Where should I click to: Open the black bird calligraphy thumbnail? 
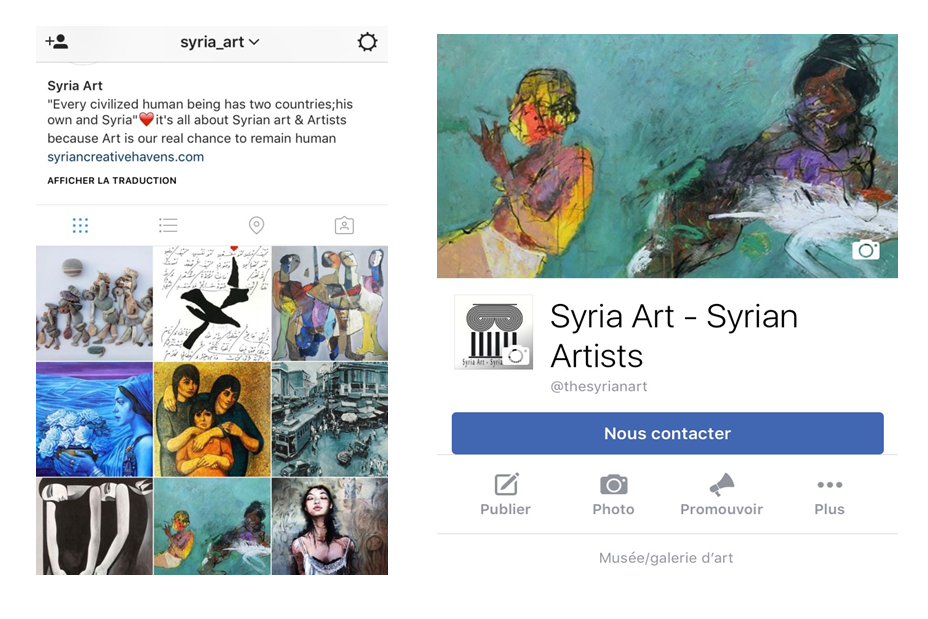coord(212,303)
